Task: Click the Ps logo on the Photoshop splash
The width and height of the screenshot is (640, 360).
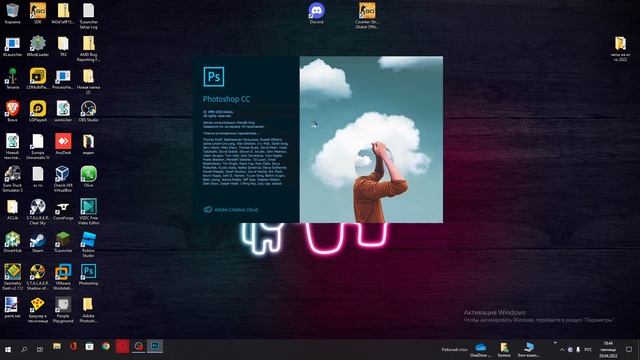Action: 214,77
